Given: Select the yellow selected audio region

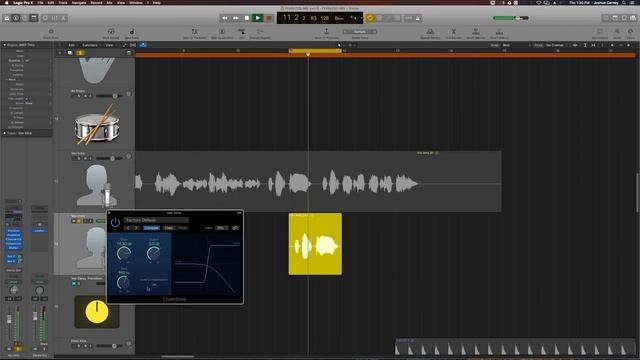Looking at the screenshot, I should click(x=315, y=244).
